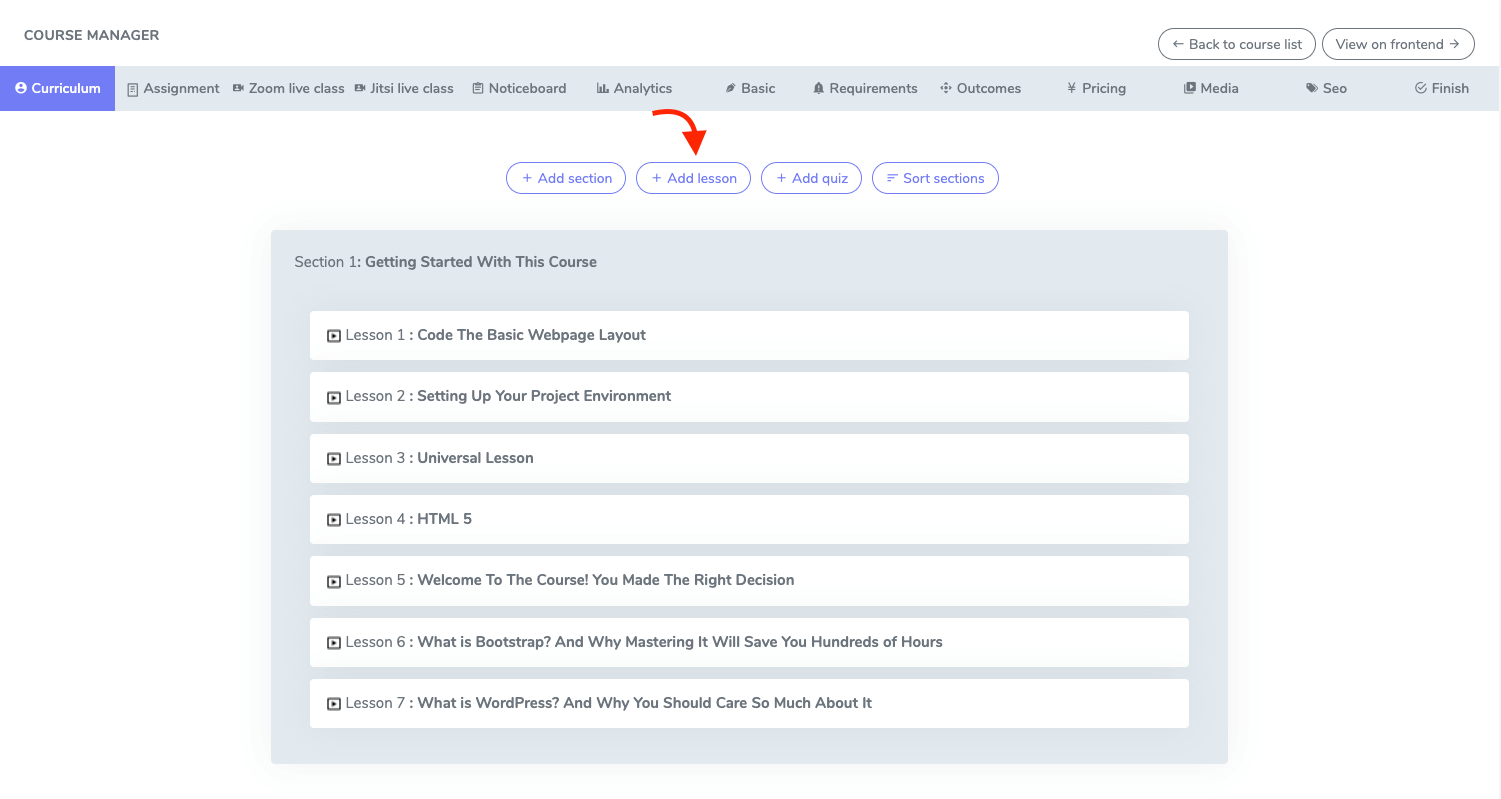
Task: Open the Assignment tab
Action: 173,89
